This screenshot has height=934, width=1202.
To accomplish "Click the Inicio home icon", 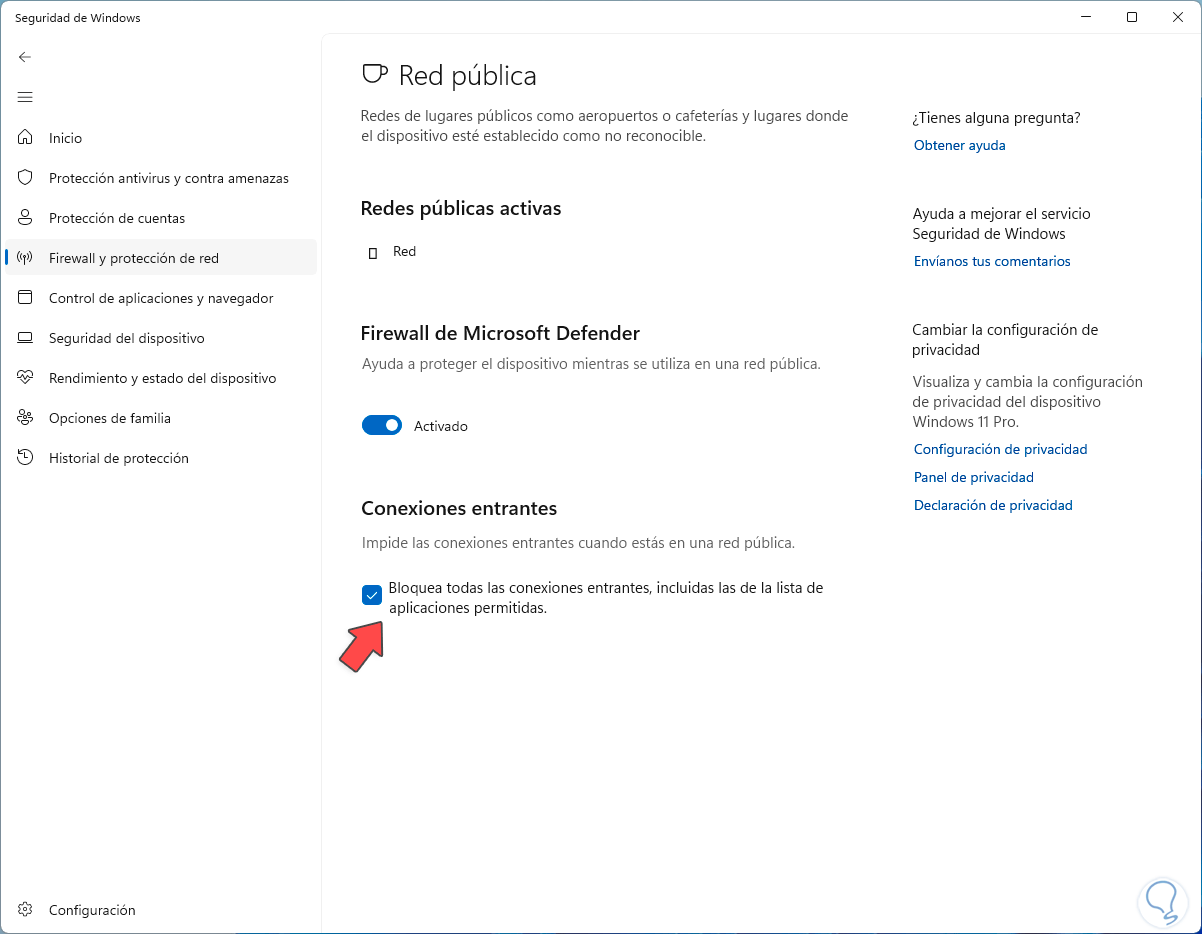I will pyautogui.click(x=26, y=138).
